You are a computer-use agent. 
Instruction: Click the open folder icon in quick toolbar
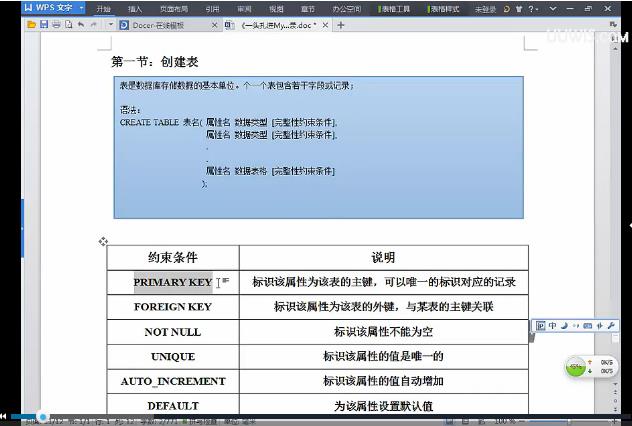click(x=31, y=25)
